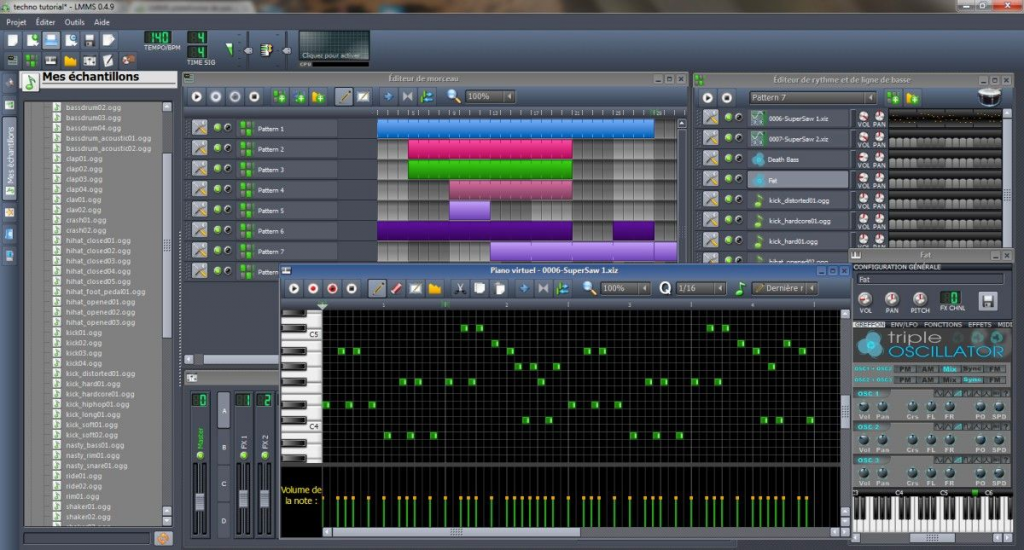1024x550 pixels.
Task: Create a new project with the blank page icon
Action: tap(12, 40)
